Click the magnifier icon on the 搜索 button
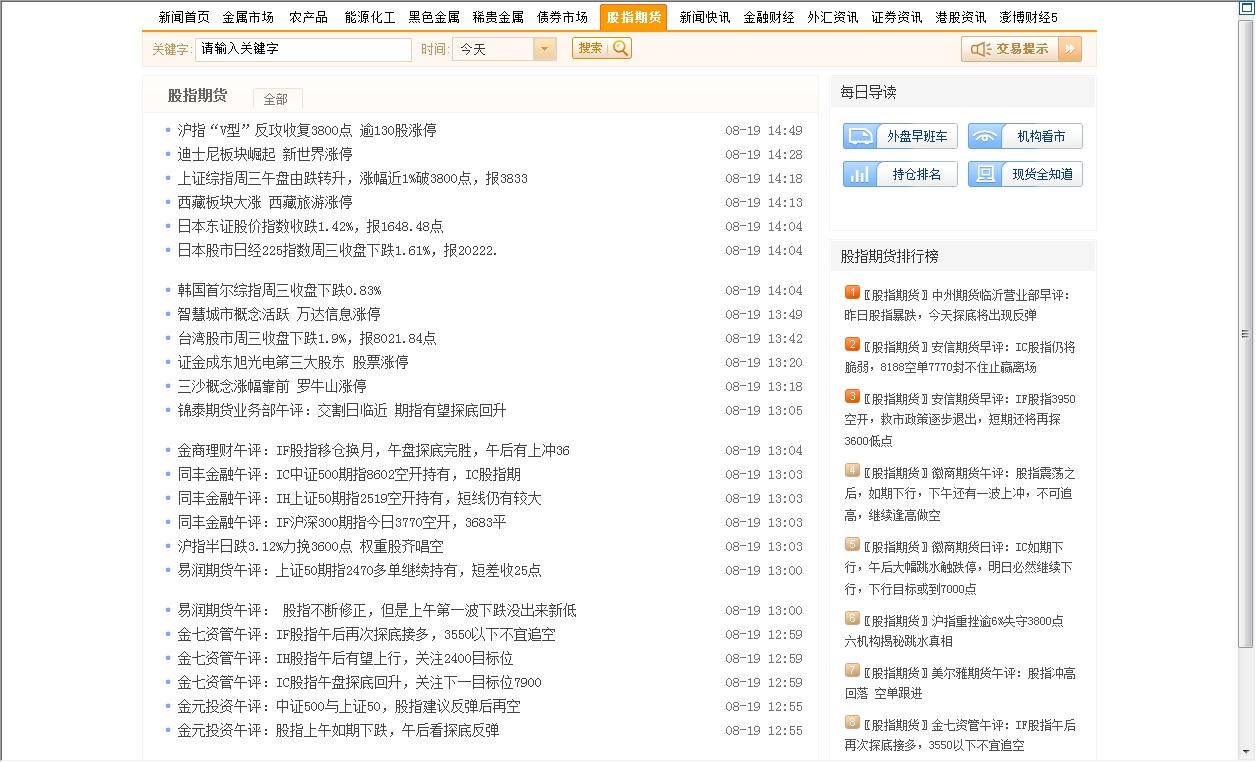1256x762 pixels. tap(620, 48)
